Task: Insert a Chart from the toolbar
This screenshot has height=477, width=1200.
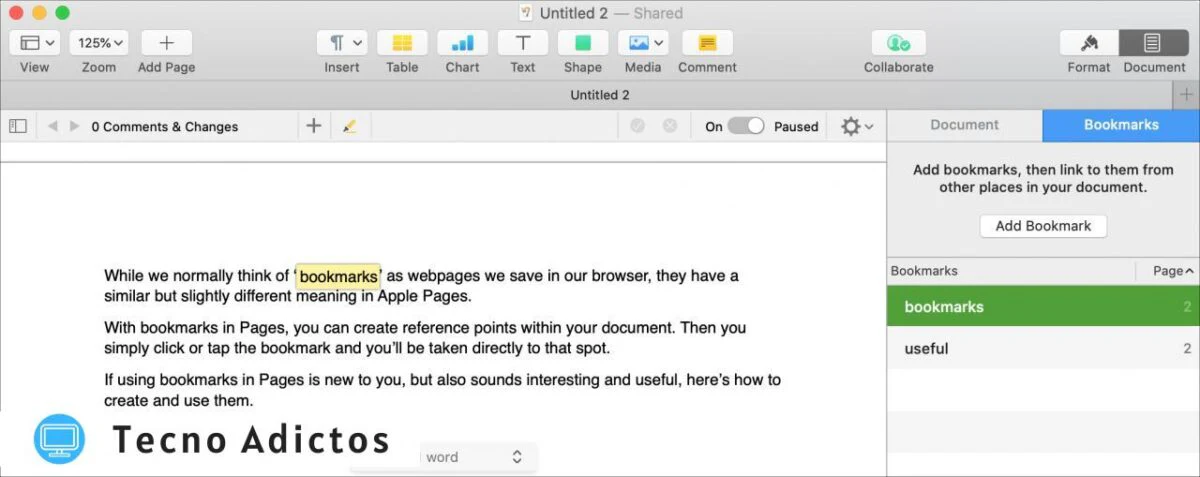Action: (462, 43)
